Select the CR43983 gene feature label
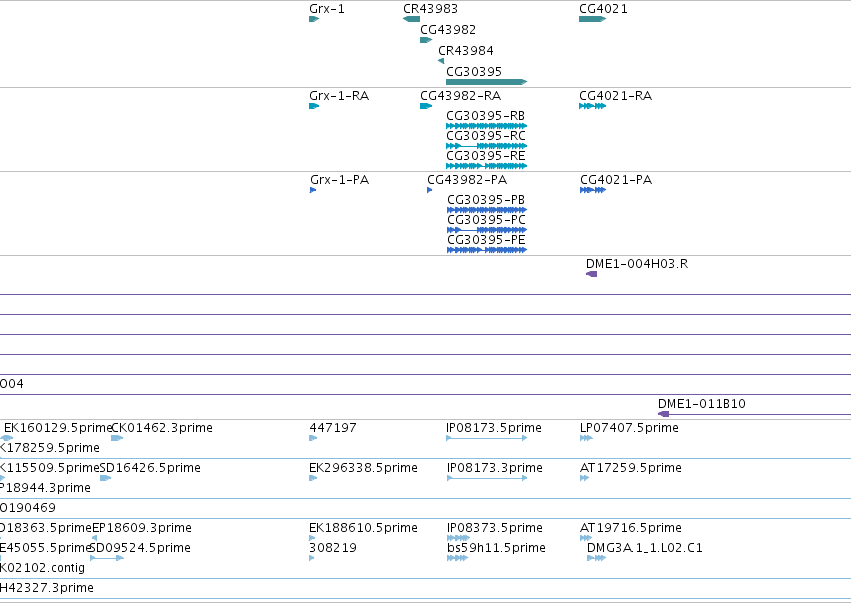The width and height of the screenshot is (851, 603). tap(430, 9)
